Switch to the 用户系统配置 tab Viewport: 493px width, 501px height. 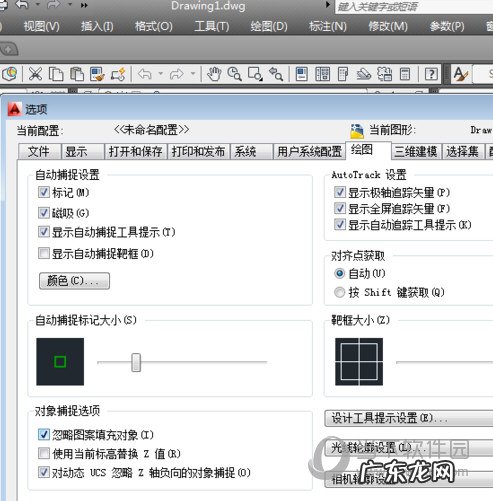point(309,152)
